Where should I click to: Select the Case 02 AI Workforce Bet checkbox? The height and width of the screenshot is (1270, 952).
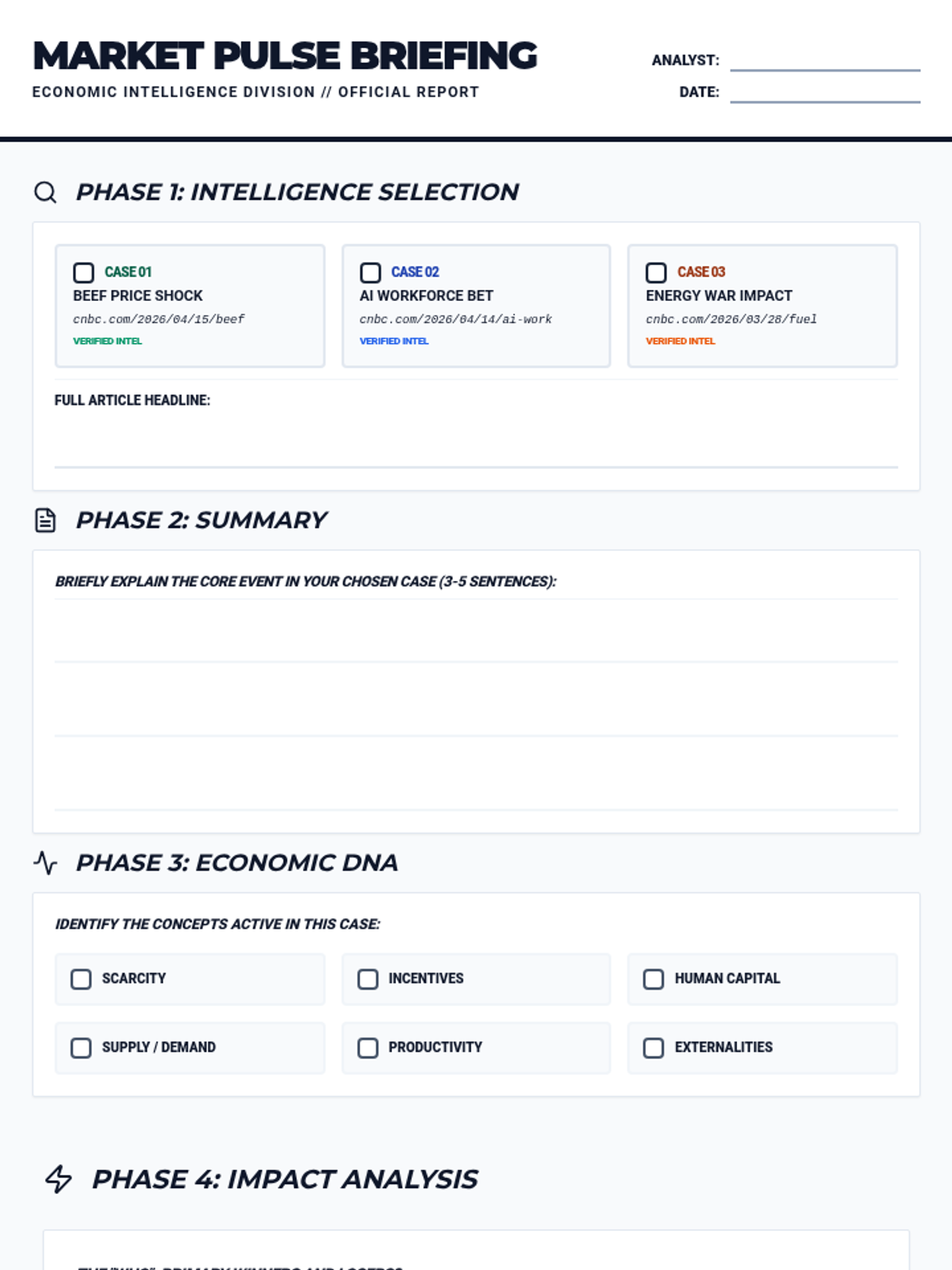[x=370, y=273]
